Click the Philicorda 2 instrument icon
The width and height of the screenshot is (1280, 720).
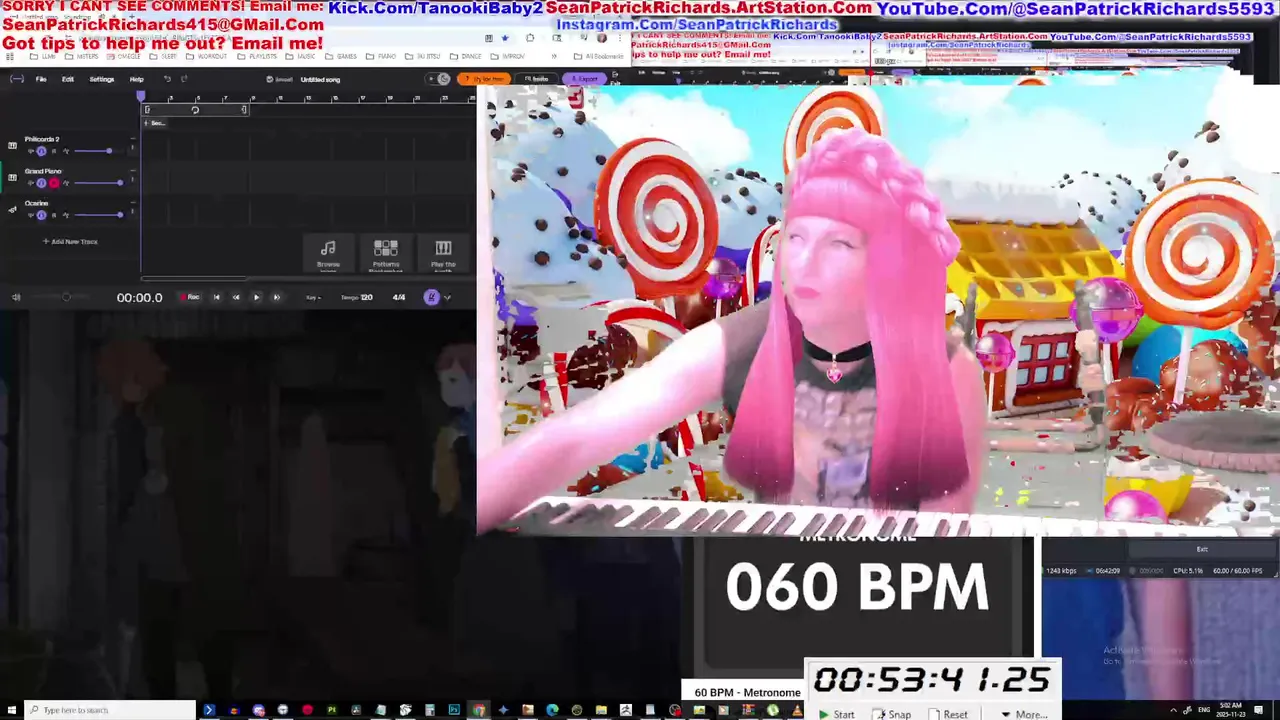12,146
